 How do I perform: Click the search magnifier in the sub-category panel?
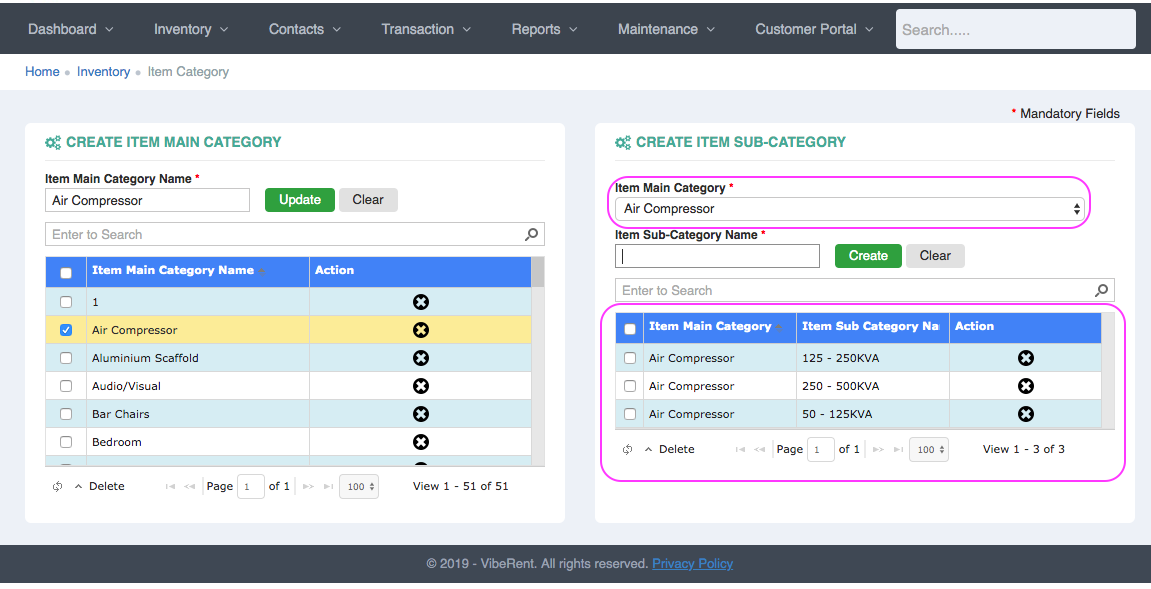pyautogui.click(x=1100, y=290)
